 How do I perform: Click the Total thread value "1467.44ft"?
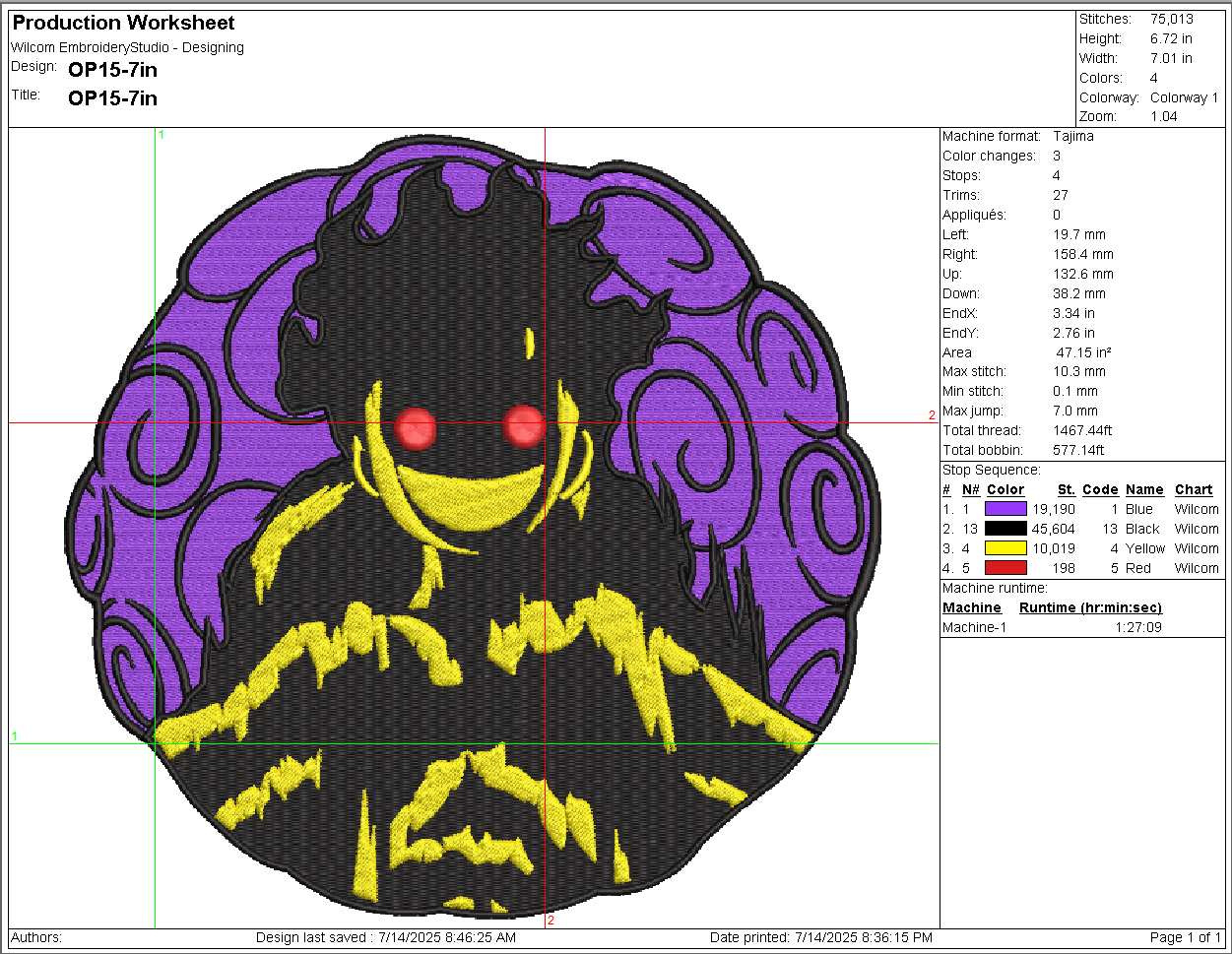1083,430
